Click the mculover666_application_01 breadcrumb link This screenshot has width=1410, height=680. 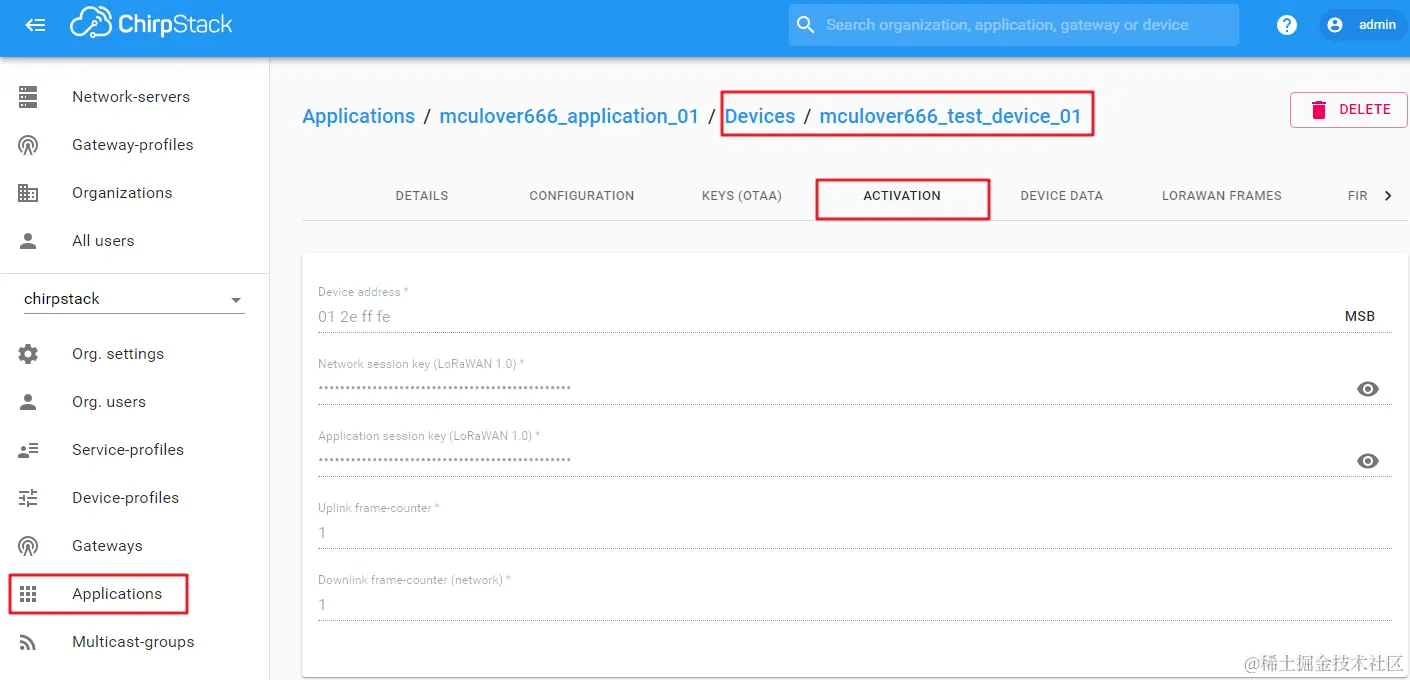(569, 116)
